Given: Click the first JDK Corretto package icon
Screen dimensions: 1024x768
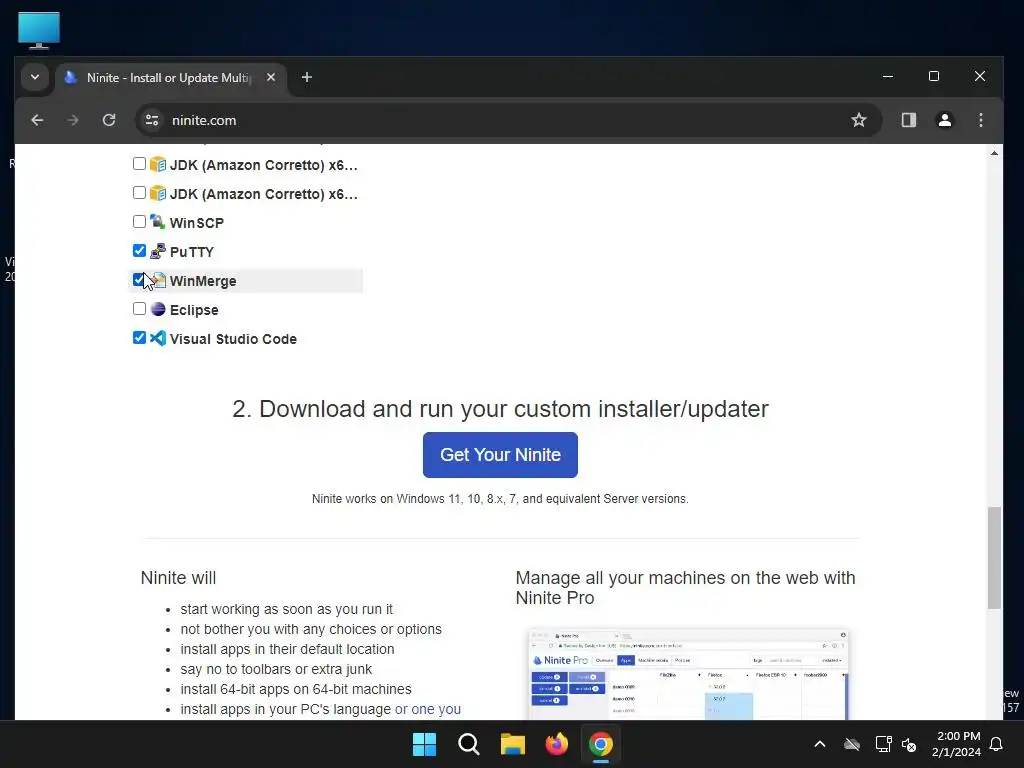Looking at the screenshot, I should pyautogui.click(x=157, y=164).
